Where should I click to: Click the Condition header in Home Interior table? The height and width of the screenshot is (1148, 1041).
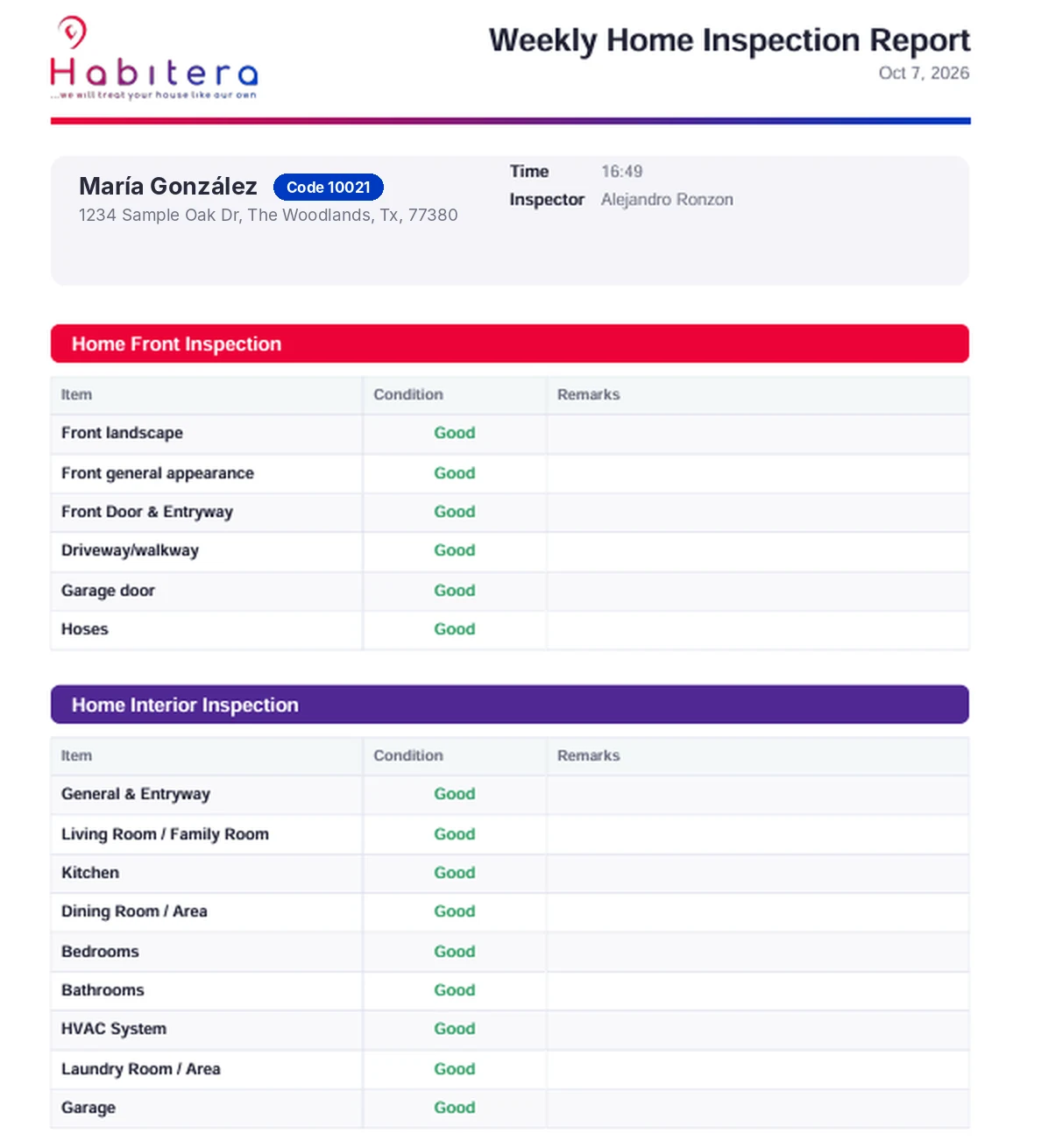(x=408, y=755)
